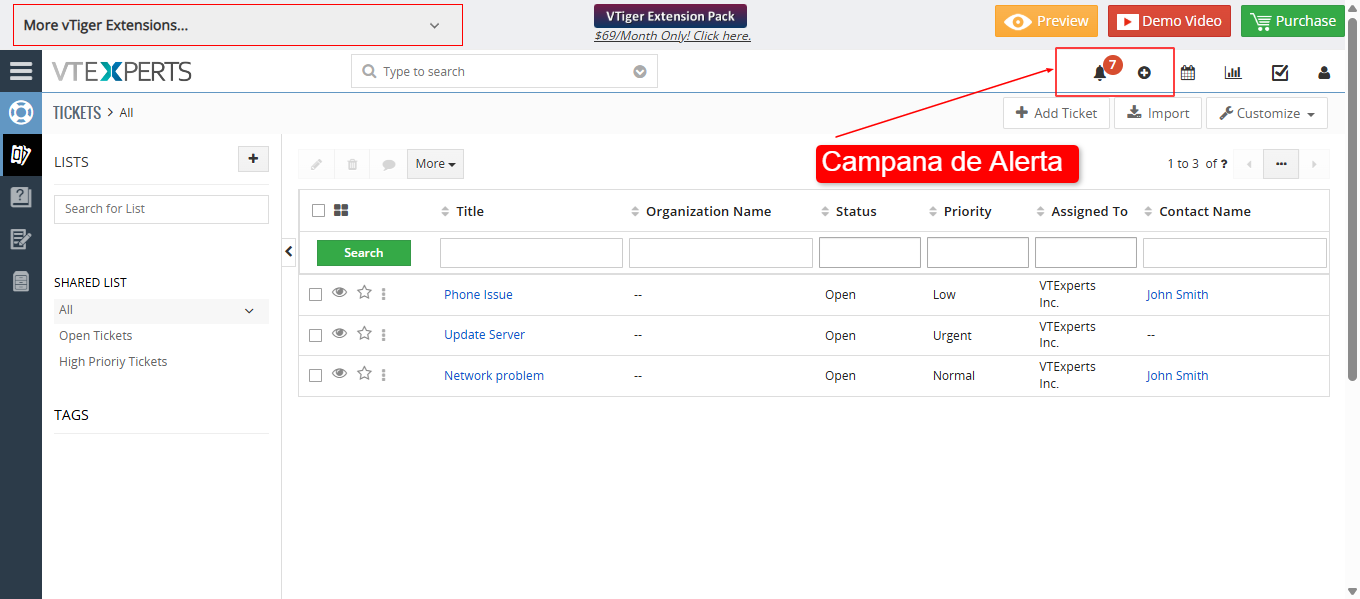Go to the previous page arrow

pyautogui.click(x=1248, y=164)
